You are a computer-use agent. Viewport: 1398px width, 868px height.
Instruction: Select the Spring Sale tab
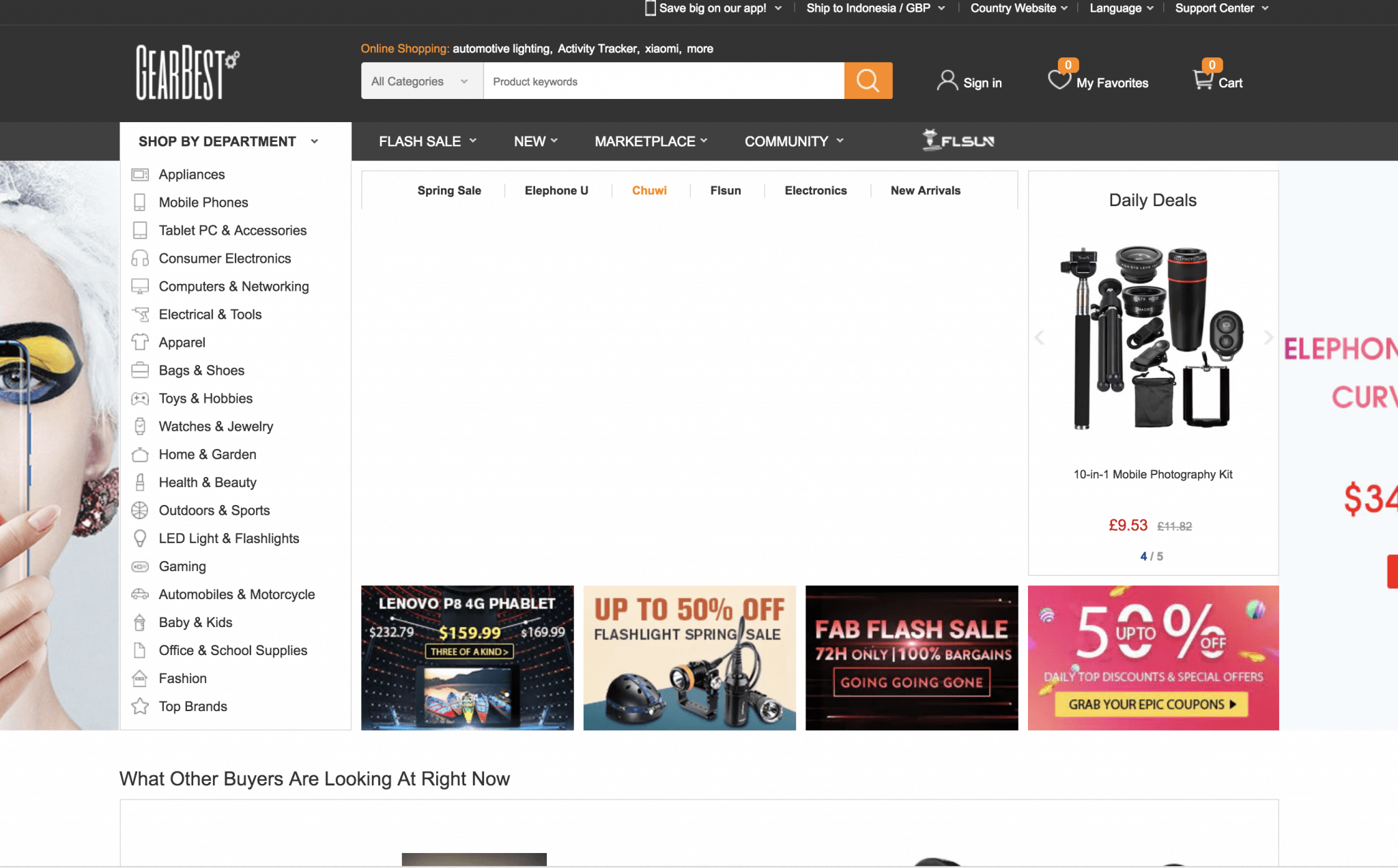tap(449, 190)
